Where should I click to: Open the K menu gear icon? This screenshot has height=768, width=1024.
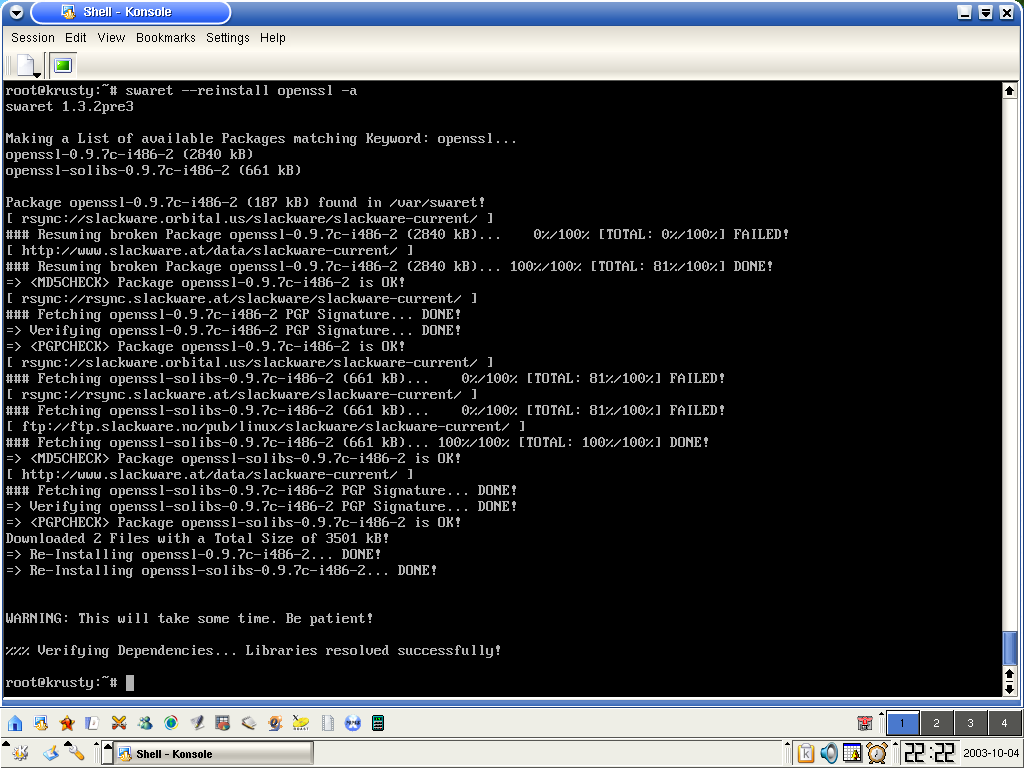tap(20, 754)
